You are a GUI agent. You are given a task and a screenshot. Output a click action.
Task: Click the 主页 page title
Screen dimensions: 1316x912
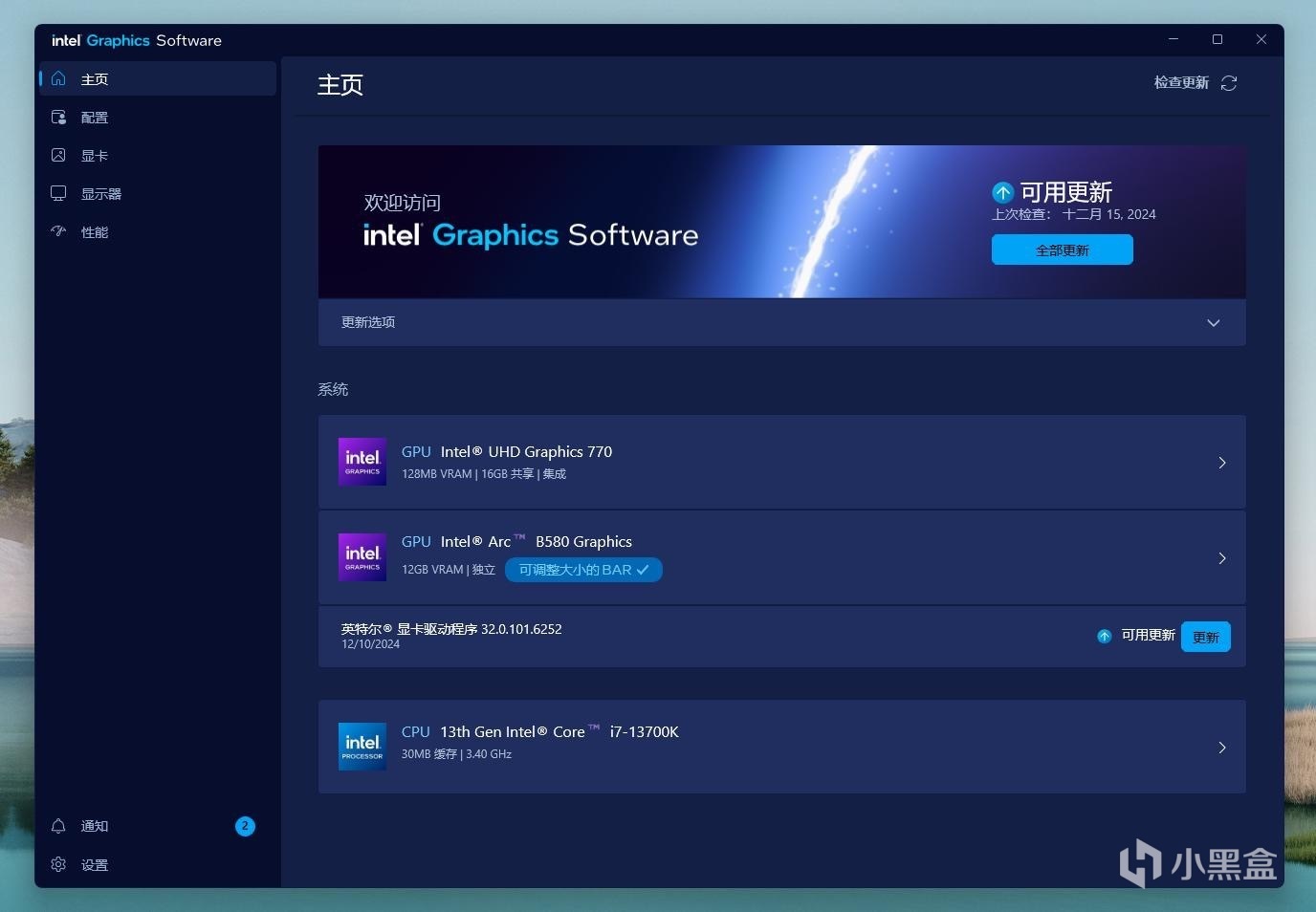pos(340,85)
